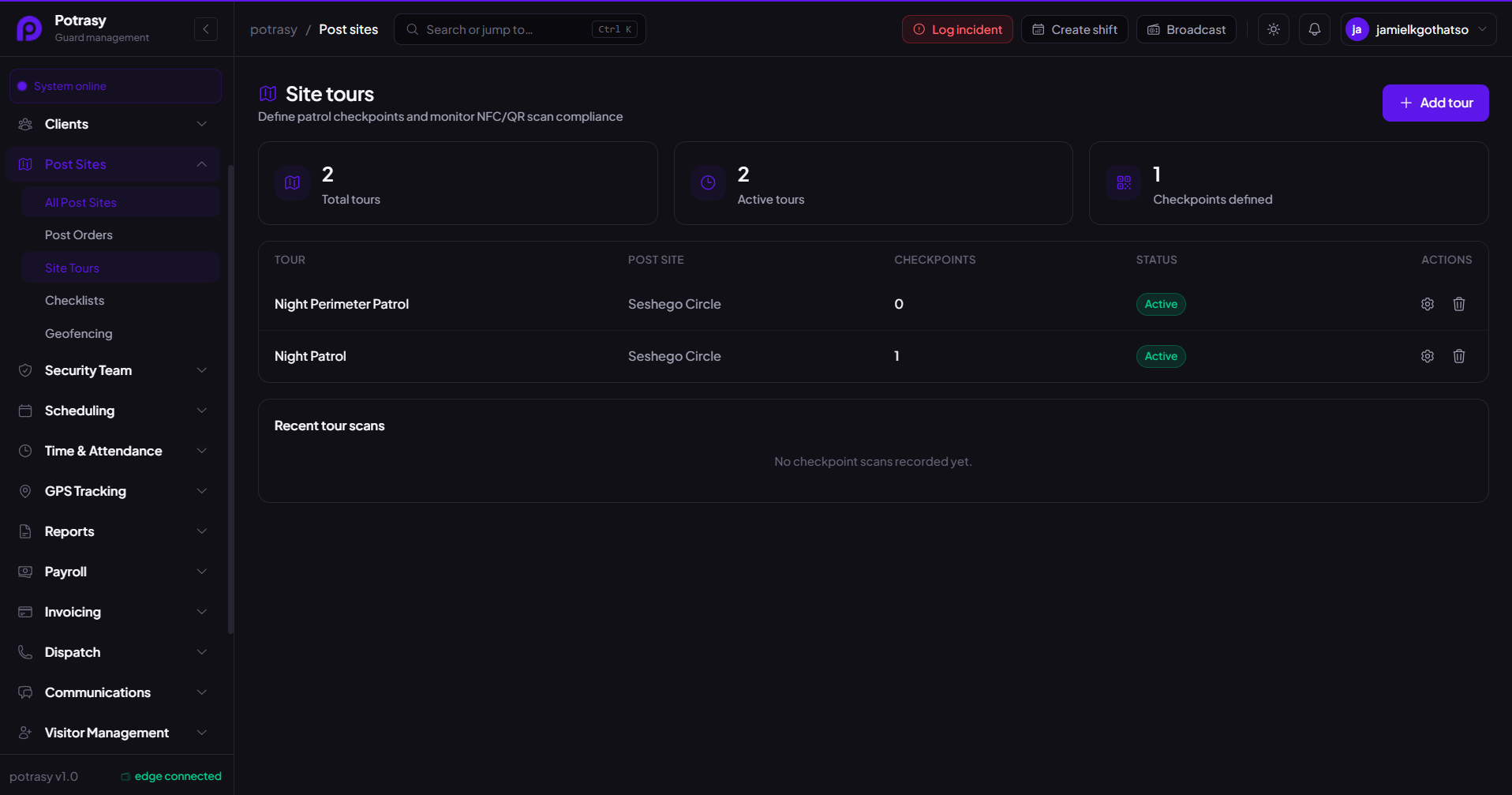The height and width of the screenshot is (795, 1512).
Task: Delete the Night Perimeter Patrol tour
Action: pos(1459,304)
